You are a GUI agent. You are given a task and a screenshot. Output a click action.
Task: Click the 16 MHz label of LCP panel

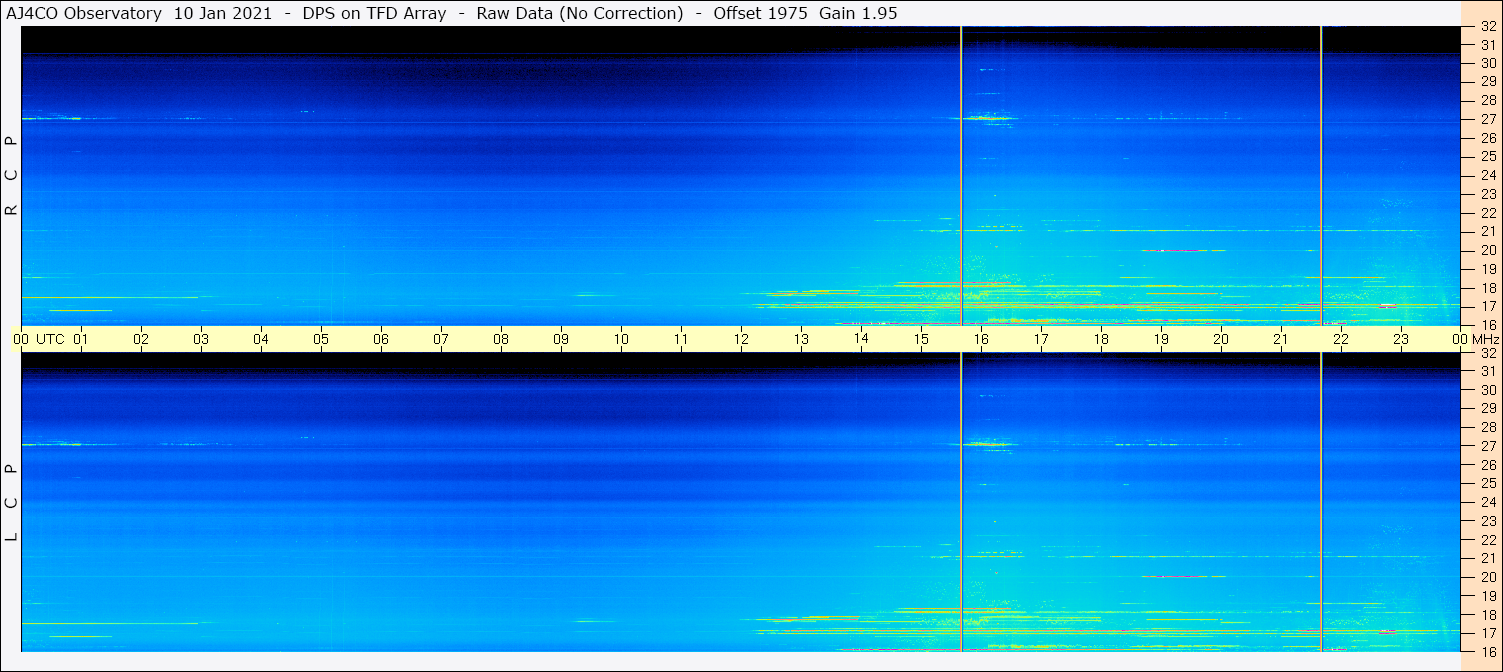[1487, 652]
